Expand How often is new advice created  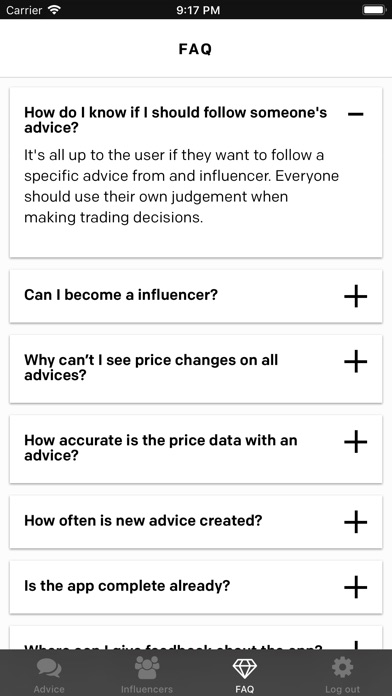(356, 522)
